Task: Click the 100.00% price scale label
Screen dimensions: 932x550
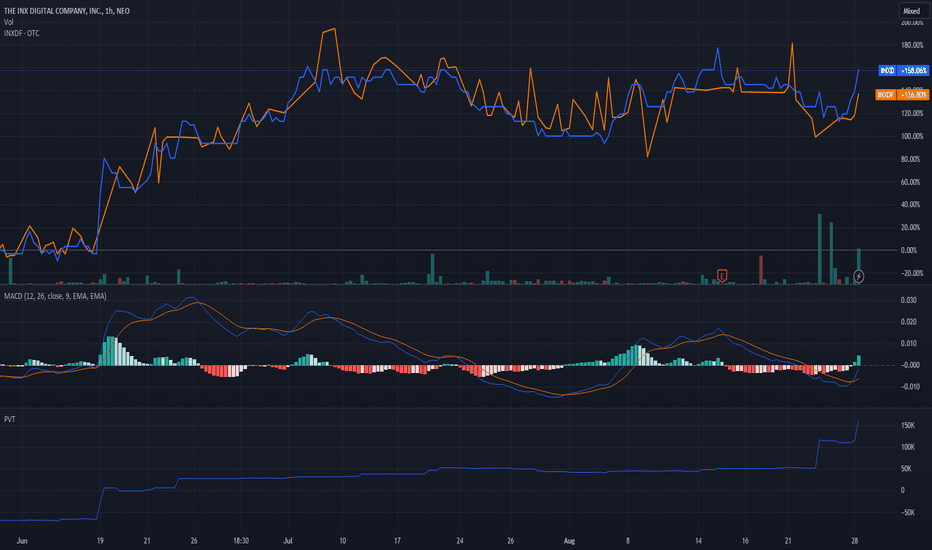Action: coord(911,136)
